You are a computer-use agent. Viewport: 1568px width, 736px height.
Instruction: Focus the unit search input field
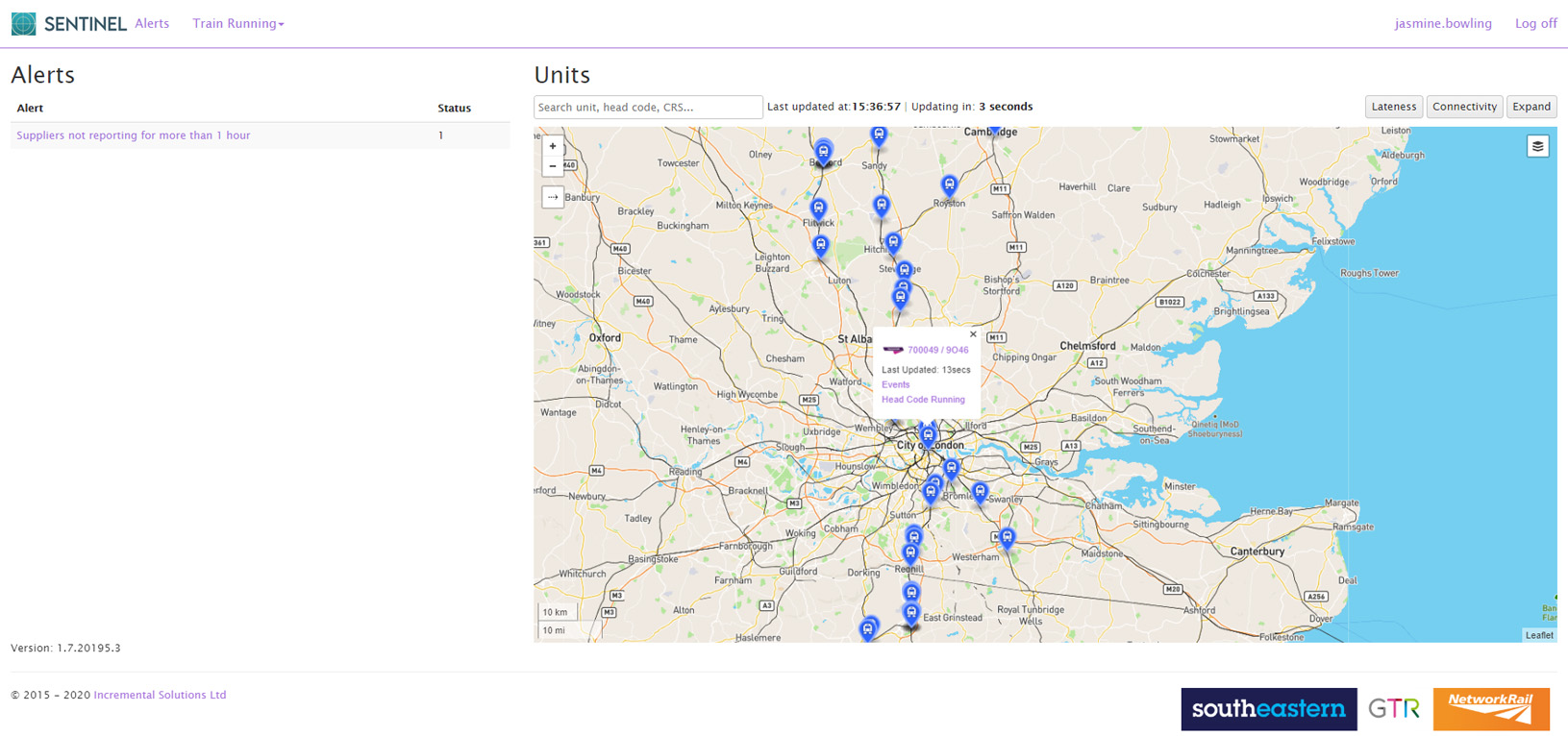click(648, 107)
